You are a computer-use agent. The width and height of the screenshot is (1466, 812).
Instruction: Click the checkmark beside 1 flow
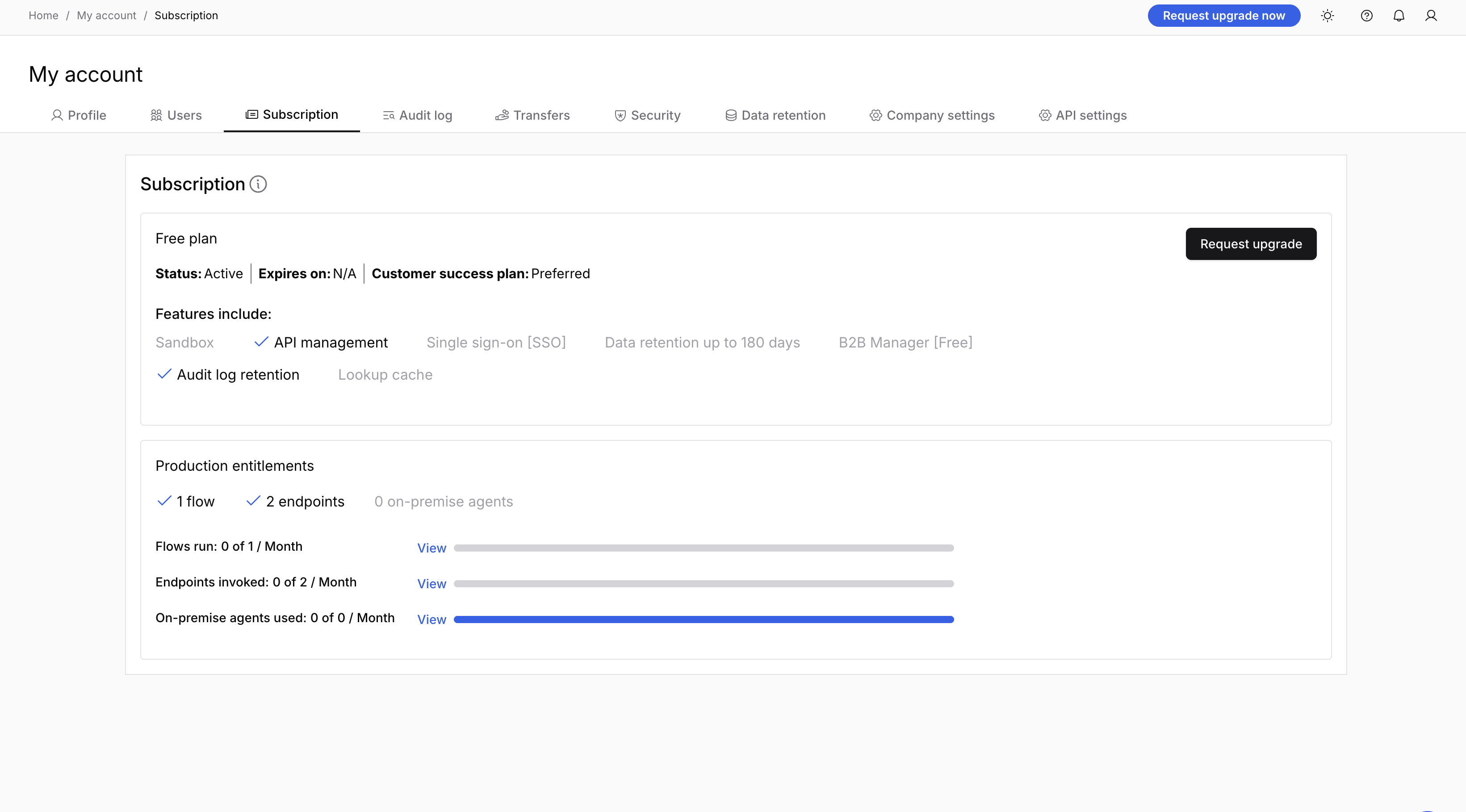coord(164,501)
